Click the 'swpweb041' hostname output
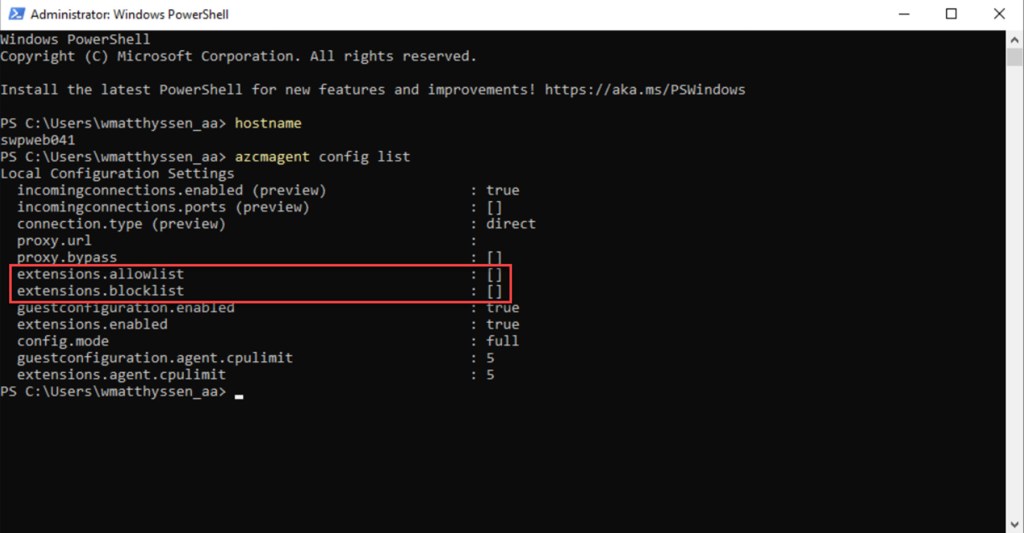Image resolution: width=1024 pixels, height=533 pixels. click(x=38, y=140)
